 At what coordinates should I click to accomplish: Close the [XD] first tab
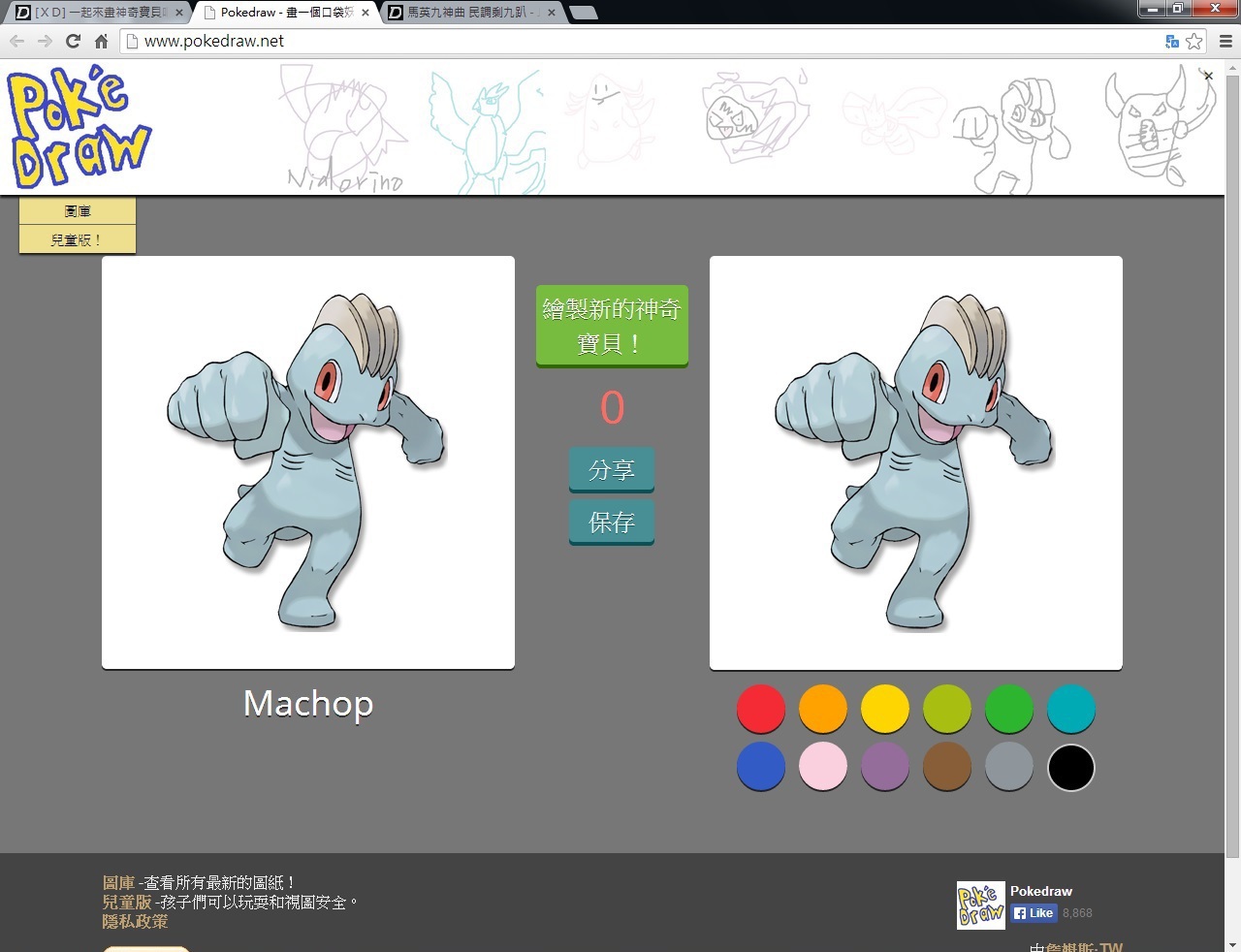(x=178, y=13)
